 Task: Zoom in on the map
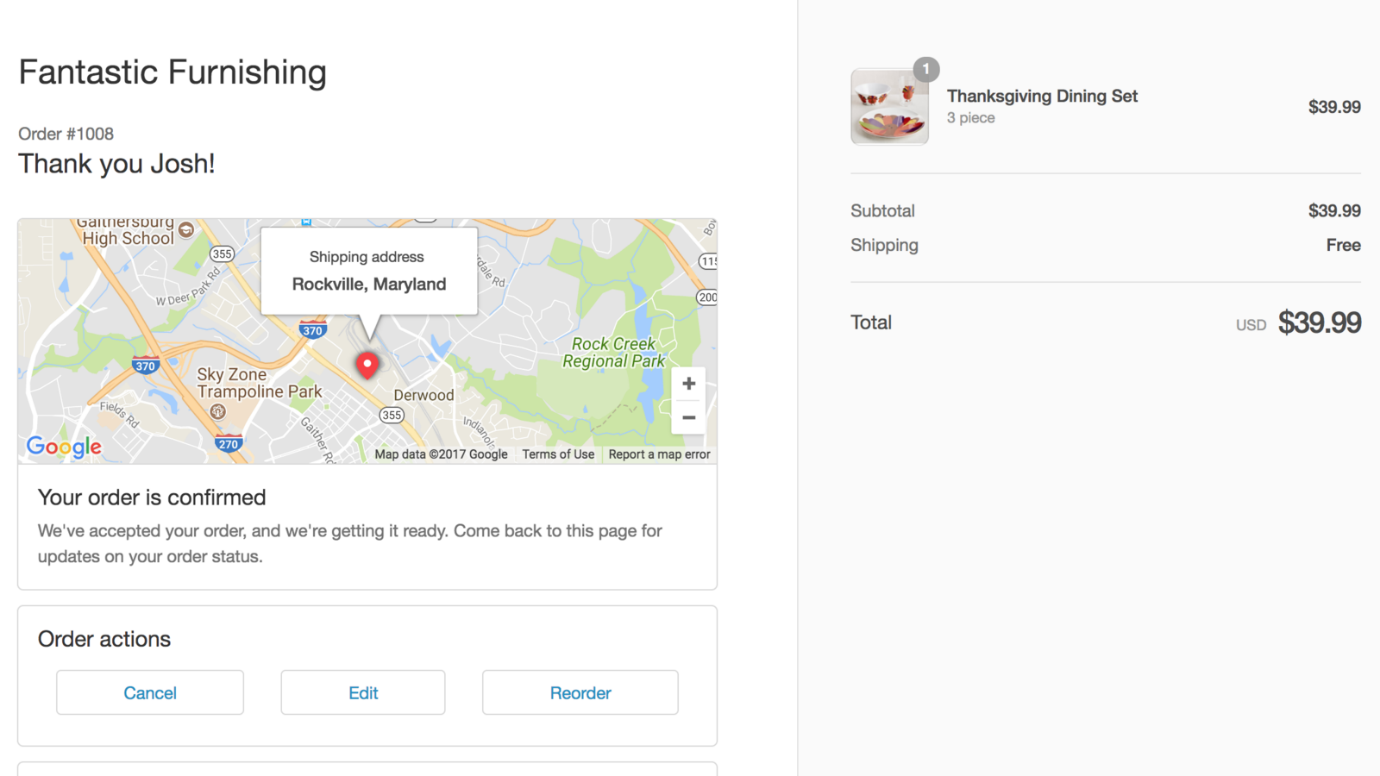pyautogui.click(x=688, y=384)
